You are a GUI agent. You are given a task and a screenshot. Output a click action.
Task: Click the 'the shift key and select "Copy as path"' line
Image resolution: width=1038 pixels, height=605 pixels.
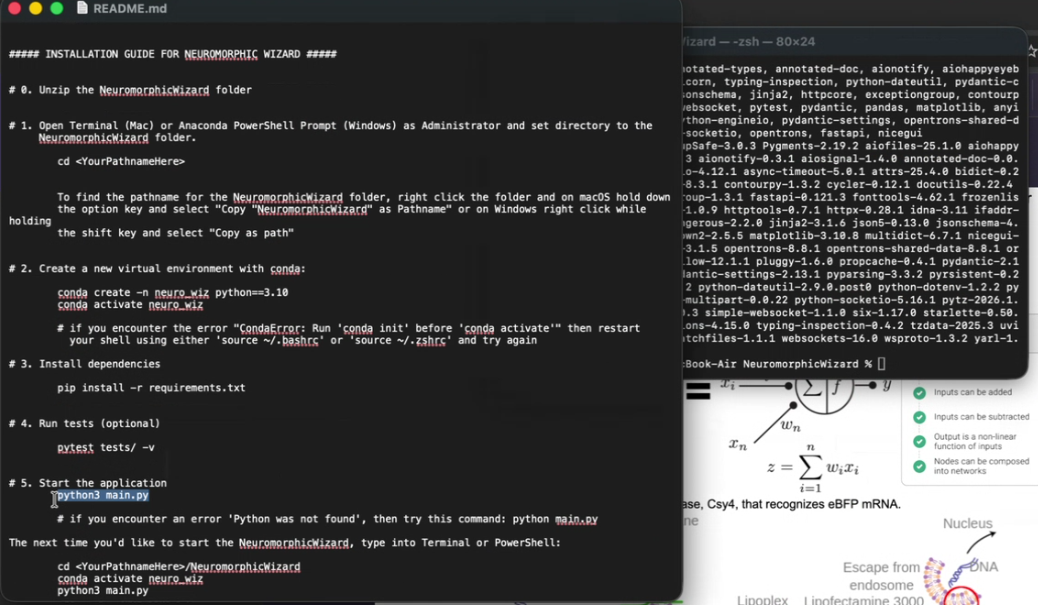(175, 233)
